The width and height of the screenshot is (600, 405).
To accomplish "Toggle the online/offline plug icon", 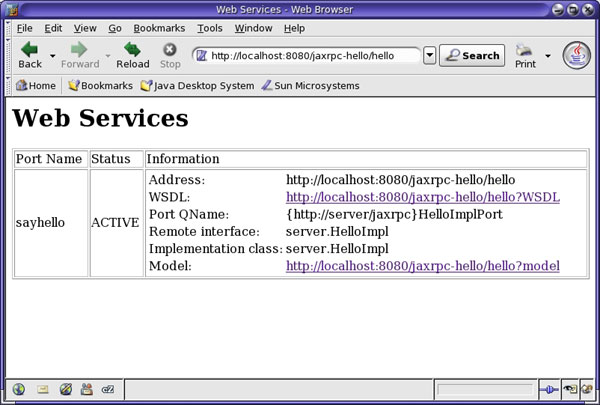I will coord(549,390).
